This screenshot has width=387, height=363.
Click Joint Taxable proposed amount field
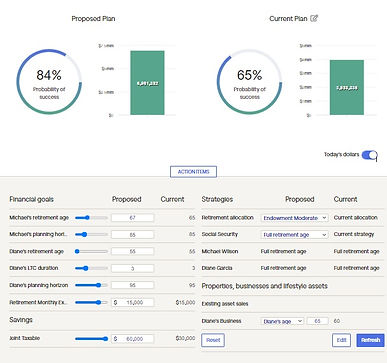(x=133, y=339)
